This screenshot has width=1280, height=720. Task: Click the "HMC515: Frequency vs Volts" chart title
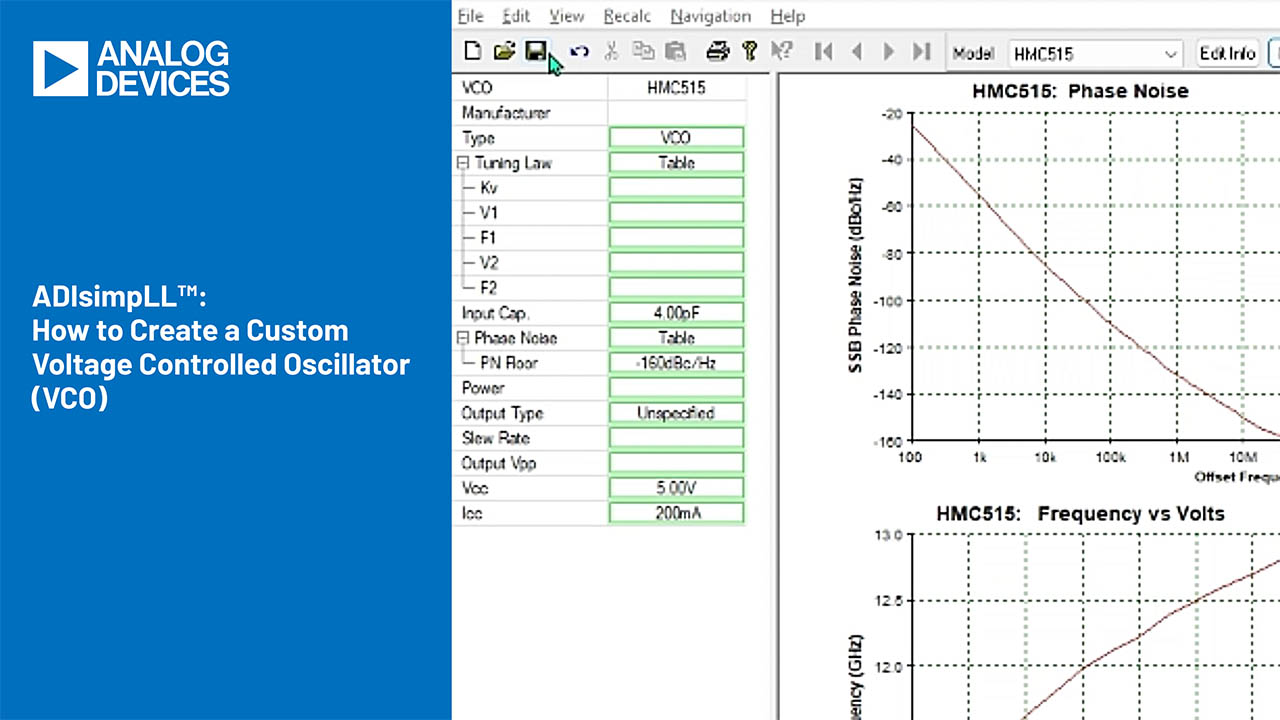click(x=1080, y=514)
